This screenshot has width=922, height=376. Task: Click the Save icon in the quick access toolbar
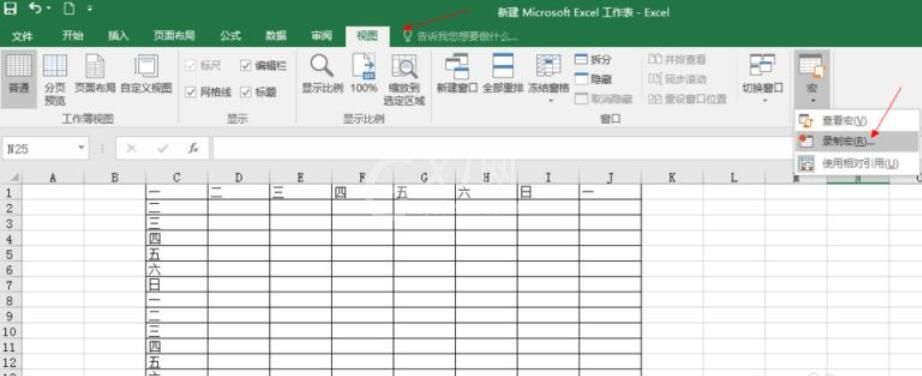pos(11,9)
